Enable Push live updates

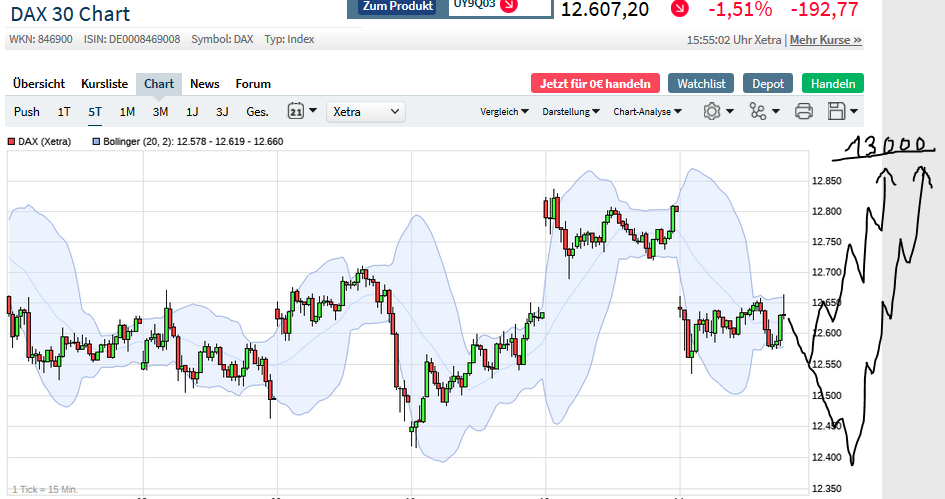pos(27,111)
